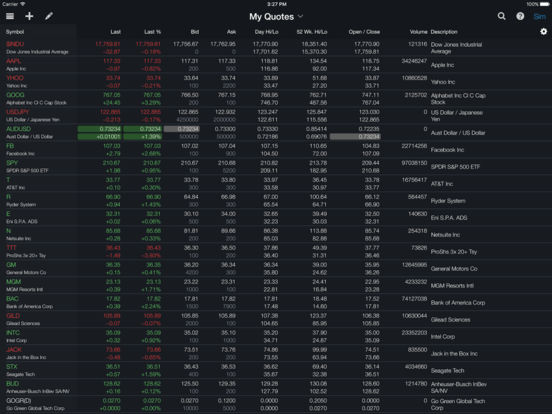The height and width of the screenshot is (414, 552).
Task: Select the YHOO symbol
Action: (x=15, y=78)
